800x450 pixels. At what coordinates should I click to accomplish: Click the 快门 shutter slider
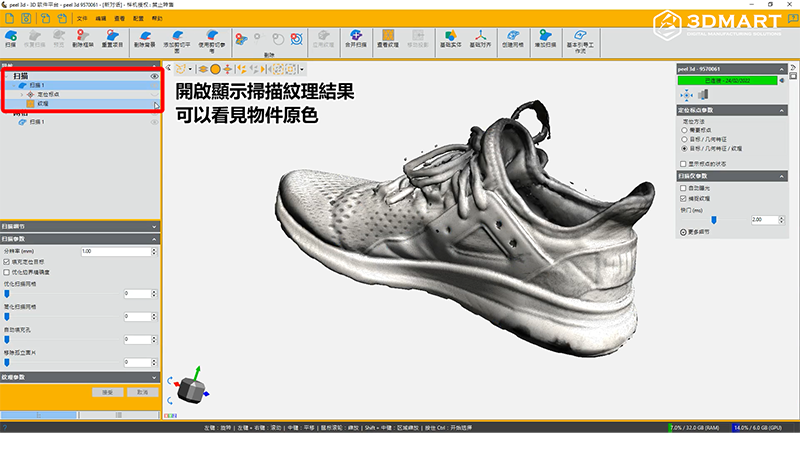pyautogui.click(x=713, y=219)
